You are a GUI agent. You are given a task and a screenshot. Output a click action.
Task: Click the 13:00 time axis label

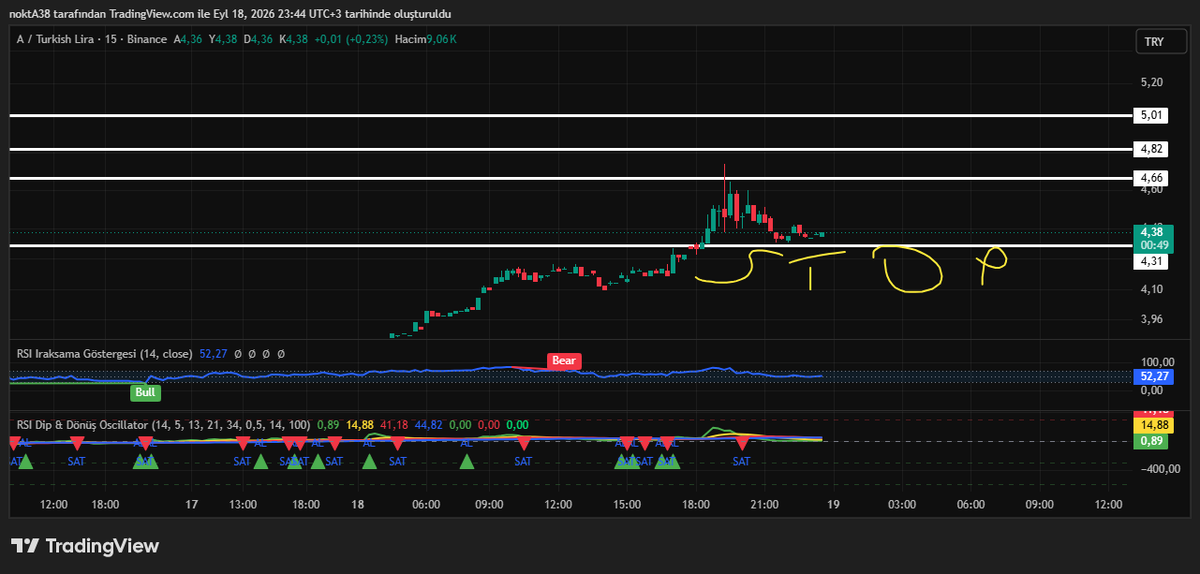click(244, 505)
